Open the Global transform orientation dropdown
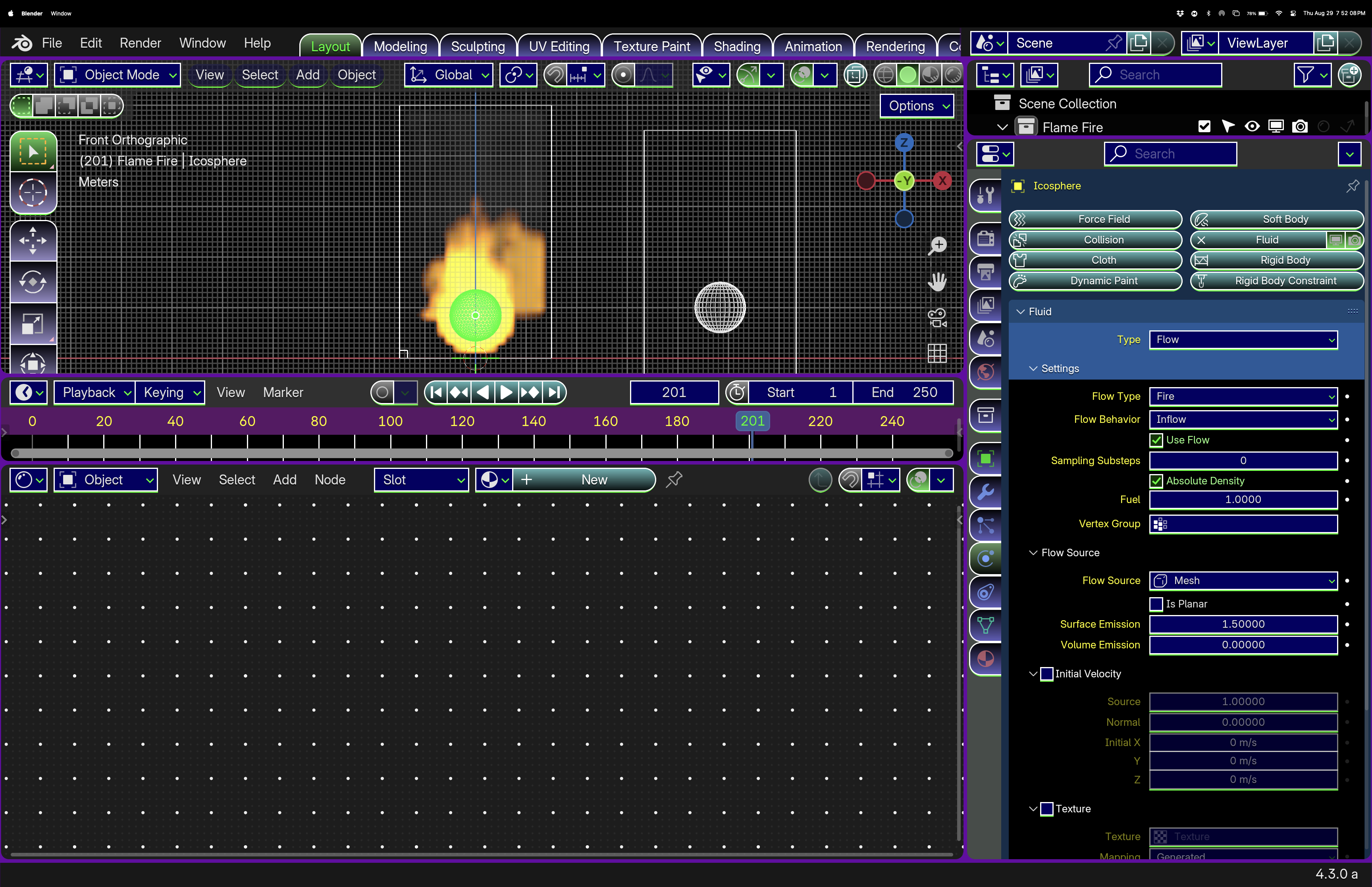1372x887 pixels. tap(449, 75)
